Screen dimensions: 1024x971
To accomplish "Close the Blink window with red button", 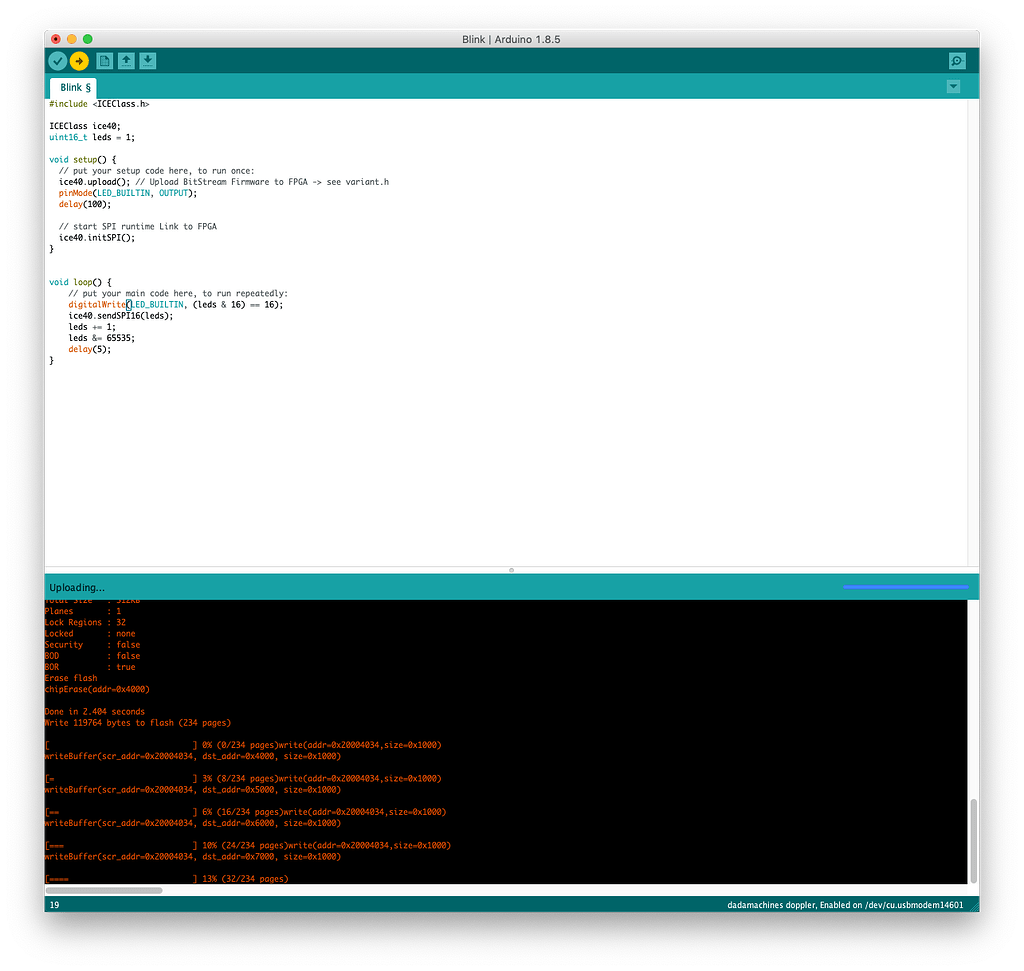I will point(56,38).
